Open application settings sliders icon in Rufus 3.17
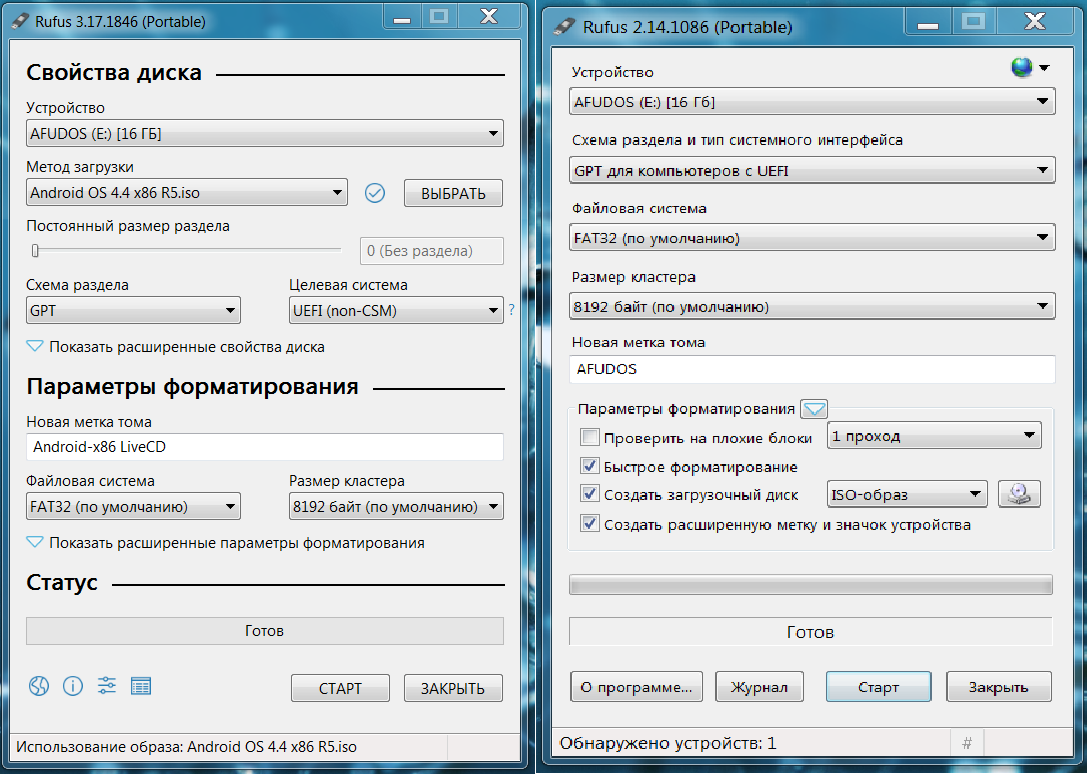 tap(107, 686)
